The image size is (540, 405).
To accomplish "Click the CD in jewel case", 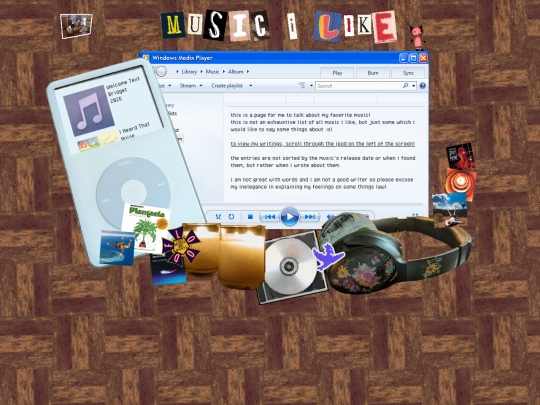I will [x=292, y=268].
